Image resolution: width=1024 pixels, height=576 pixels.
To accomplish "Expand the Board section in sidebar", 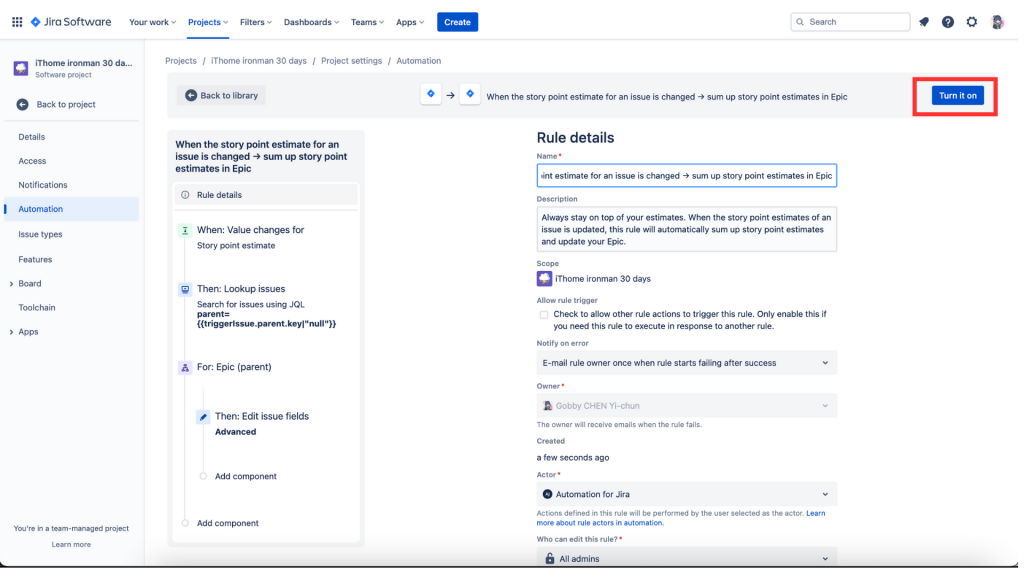I will pos(11,284).
